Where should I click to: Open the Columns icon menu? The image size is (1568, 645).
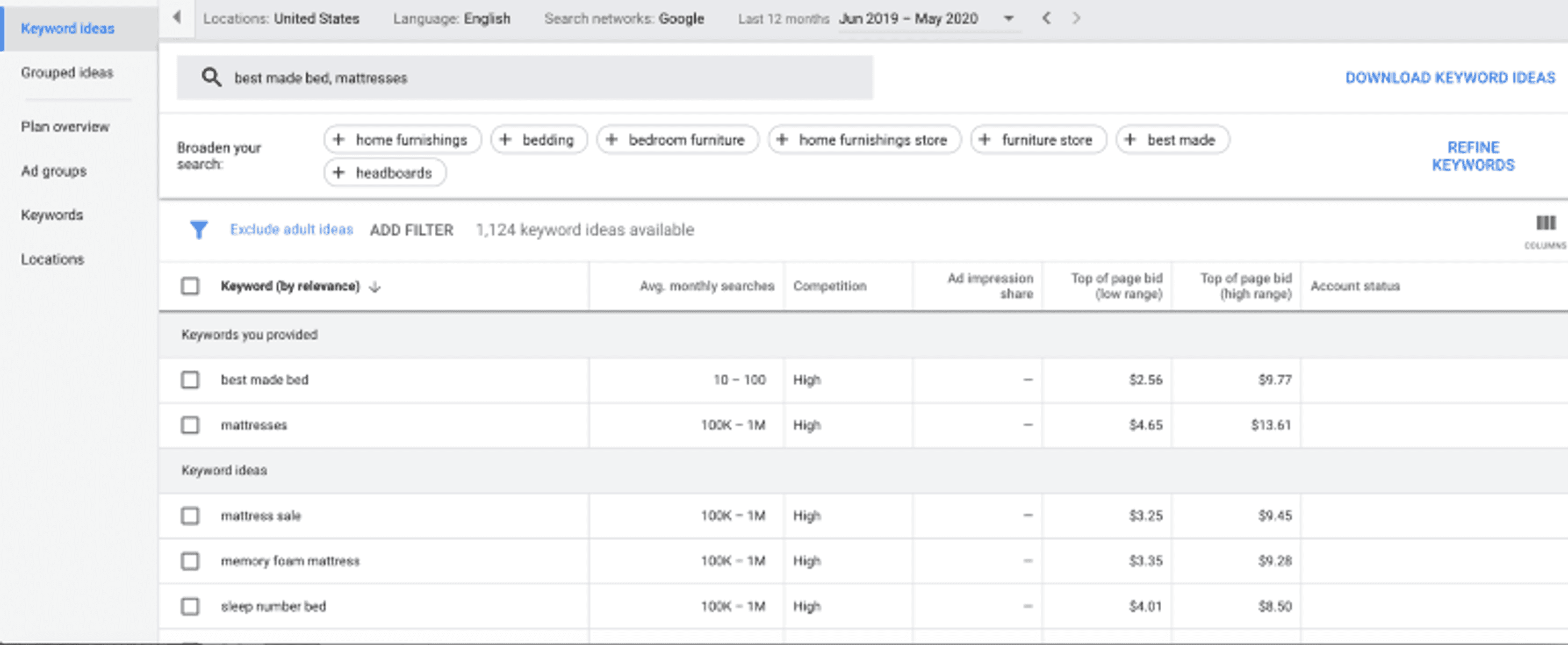coord(1545,231)
